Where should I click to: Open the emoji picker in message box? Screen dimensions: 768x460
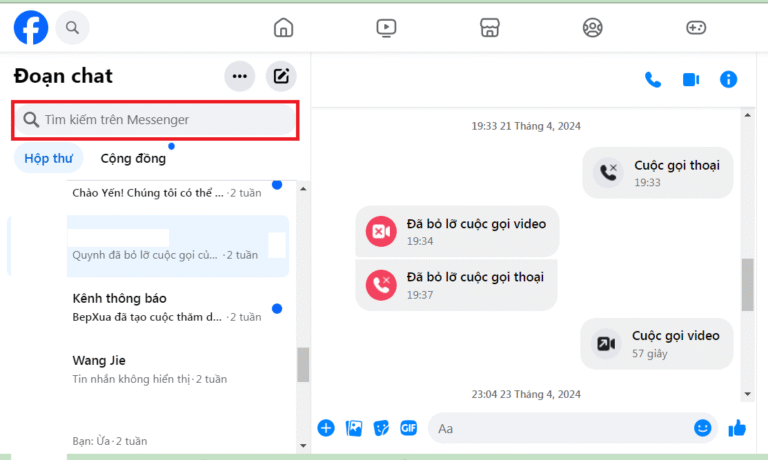coord(703,428)
